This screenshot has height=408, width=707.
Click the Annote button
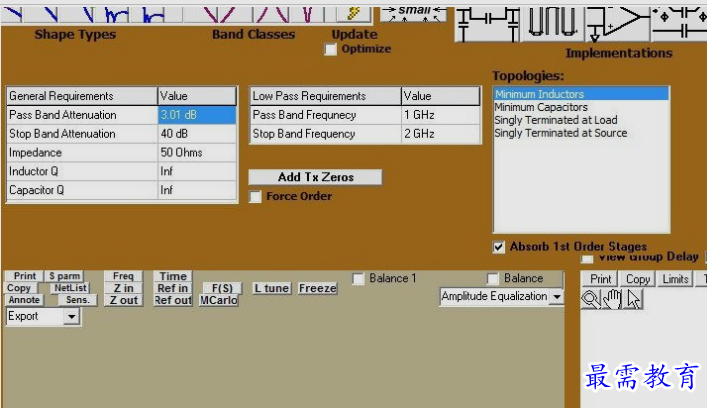click(24, 300)
